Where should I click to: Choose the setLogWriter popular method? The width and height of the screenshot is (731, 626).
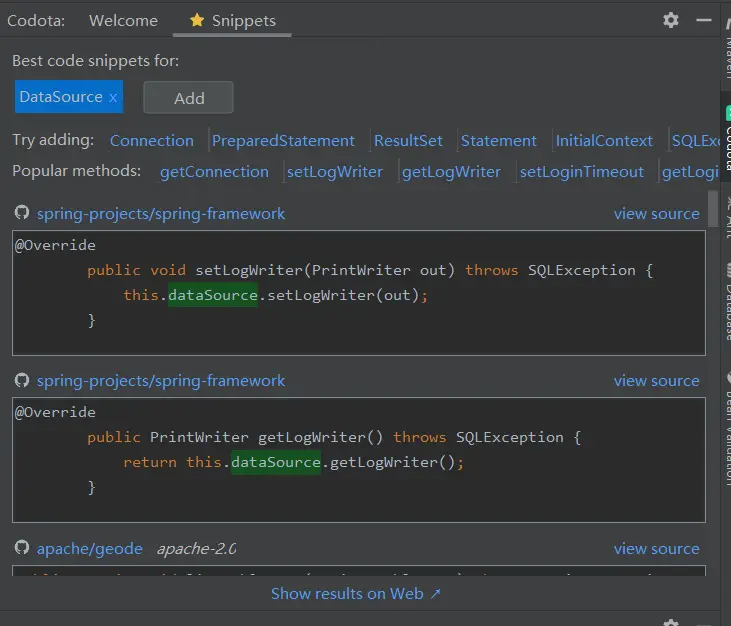[335, 172]
